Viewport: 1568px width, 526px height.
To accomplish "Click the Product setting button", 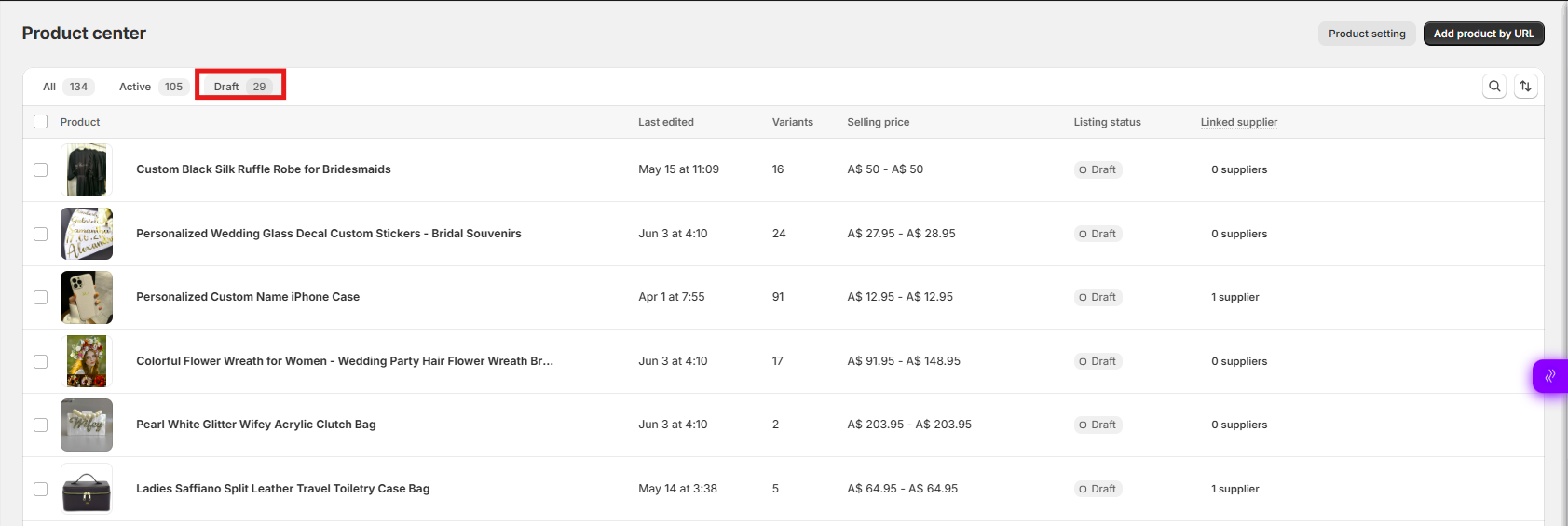I will point(1367,34).
